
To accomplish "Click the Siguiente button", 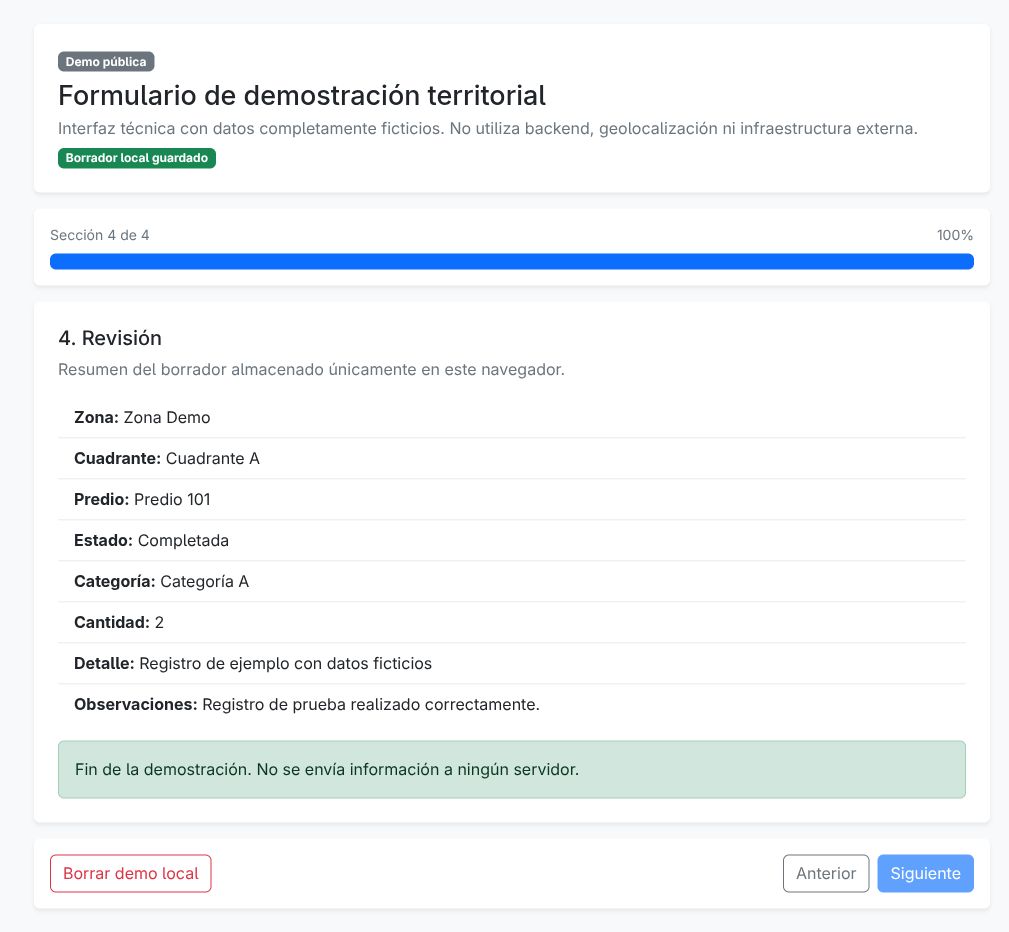I will pos(925,873).
